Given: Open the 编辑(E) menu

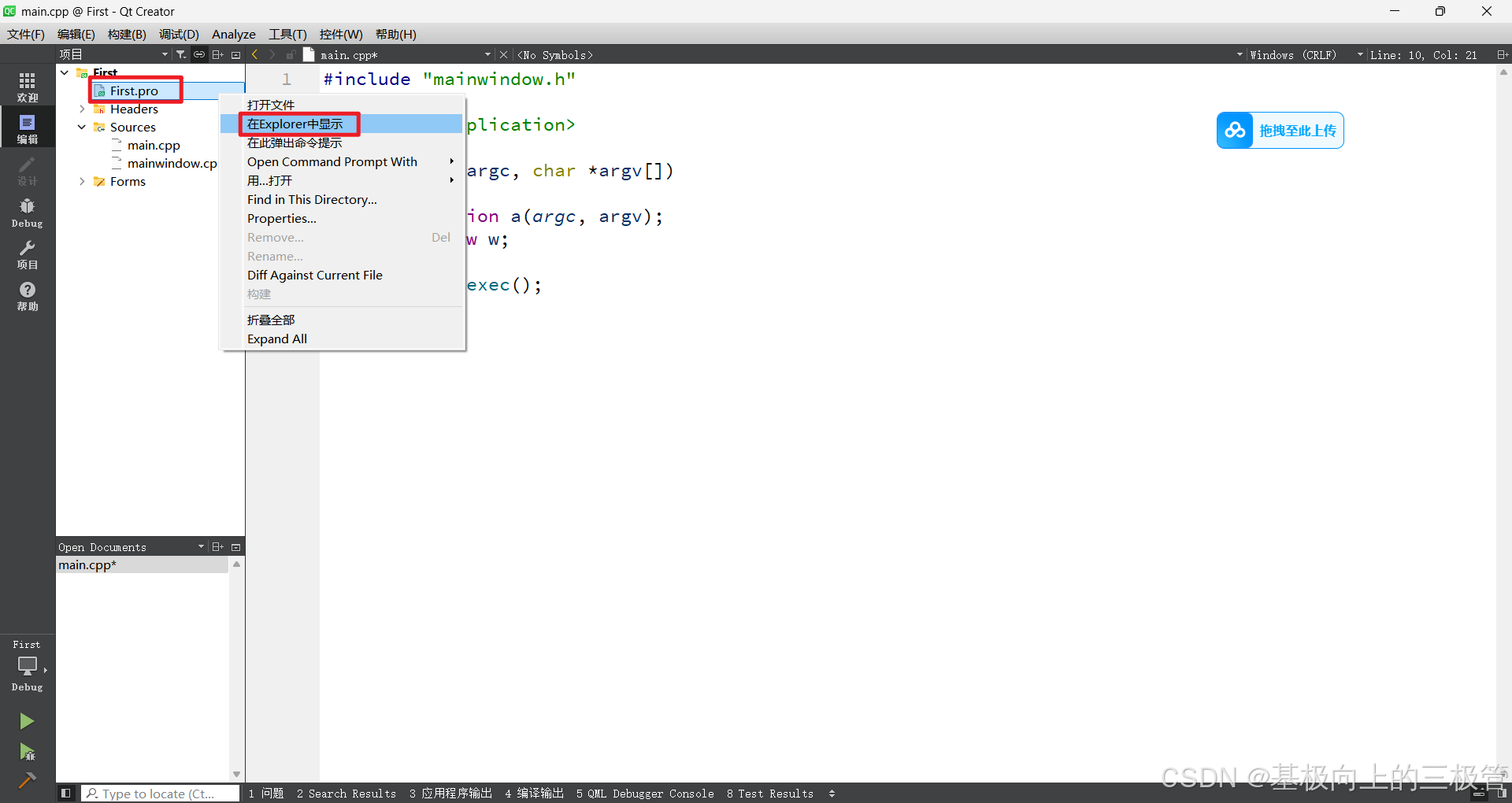Looking at the screenshot, I should click(76, 34).
